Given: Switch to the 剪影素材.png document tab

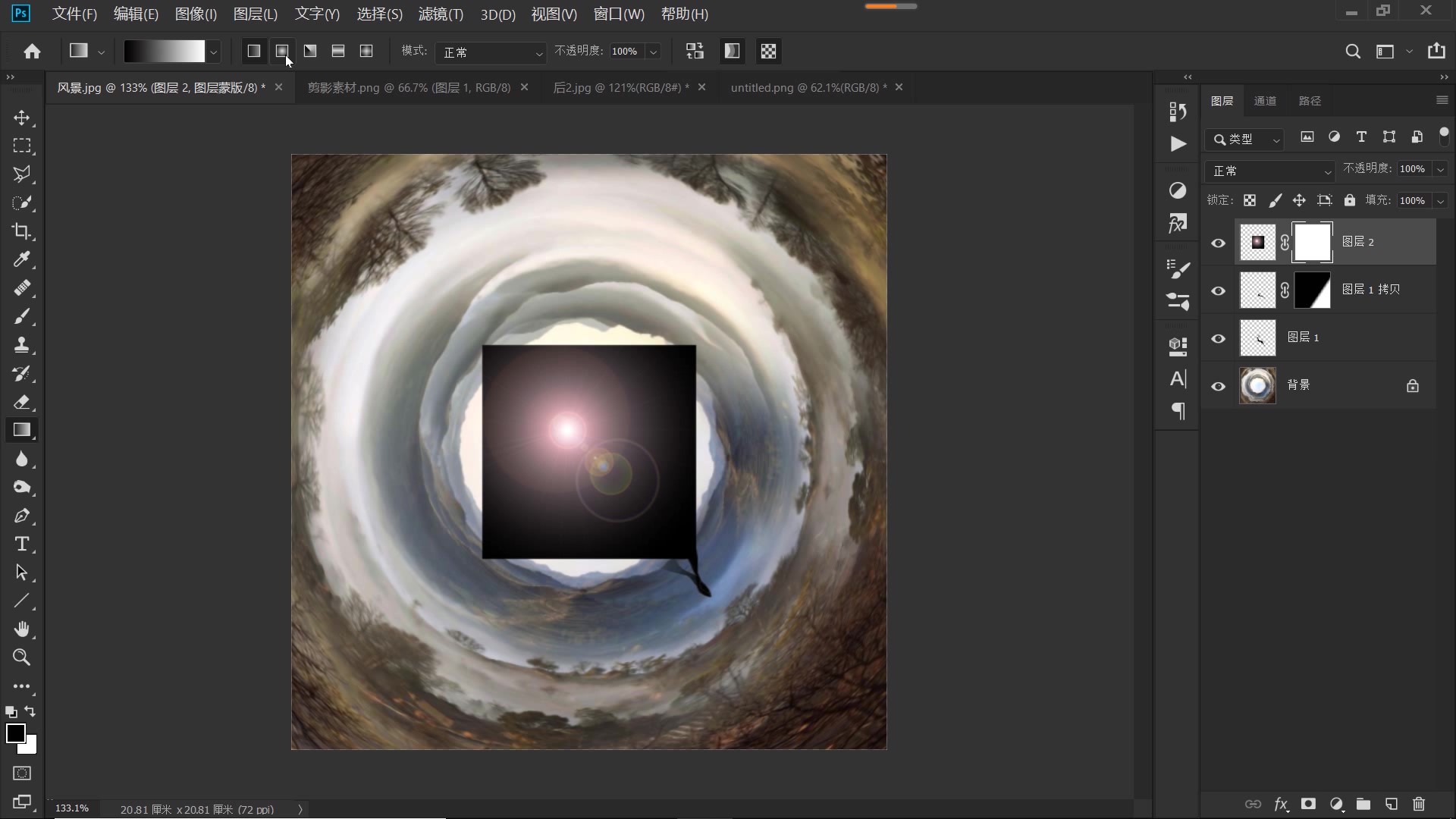Looking at the screenshot, I should (409, 87).
